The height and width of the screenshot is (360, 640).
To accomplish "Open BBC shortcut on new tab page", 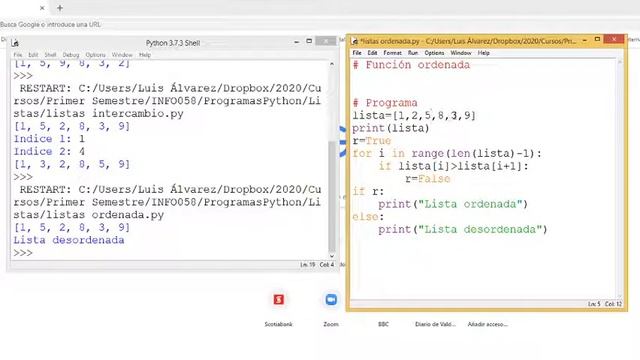I will [383, 324].
